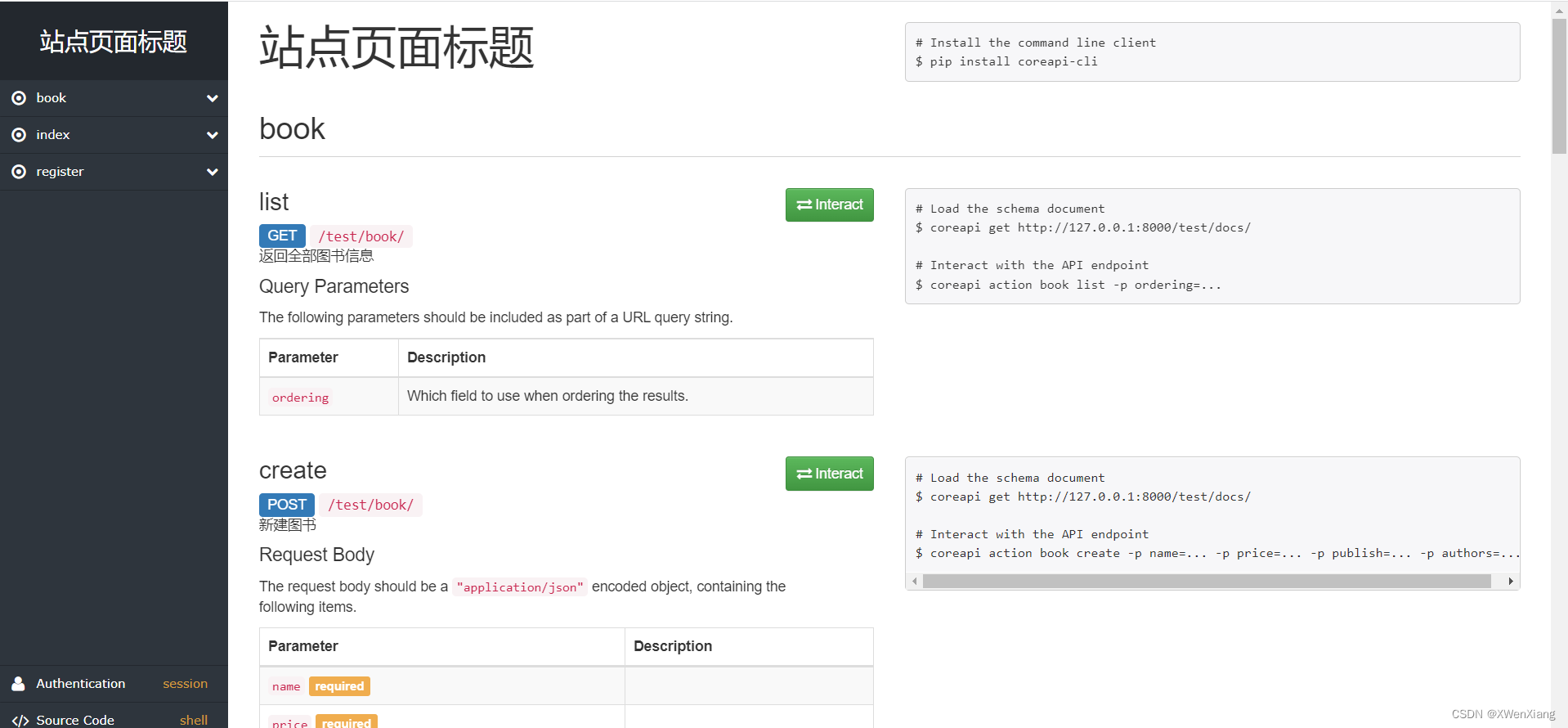Open the register menu item
Image resolution: width=1568 pixels, height=728 pixels.
click(114, 172)
